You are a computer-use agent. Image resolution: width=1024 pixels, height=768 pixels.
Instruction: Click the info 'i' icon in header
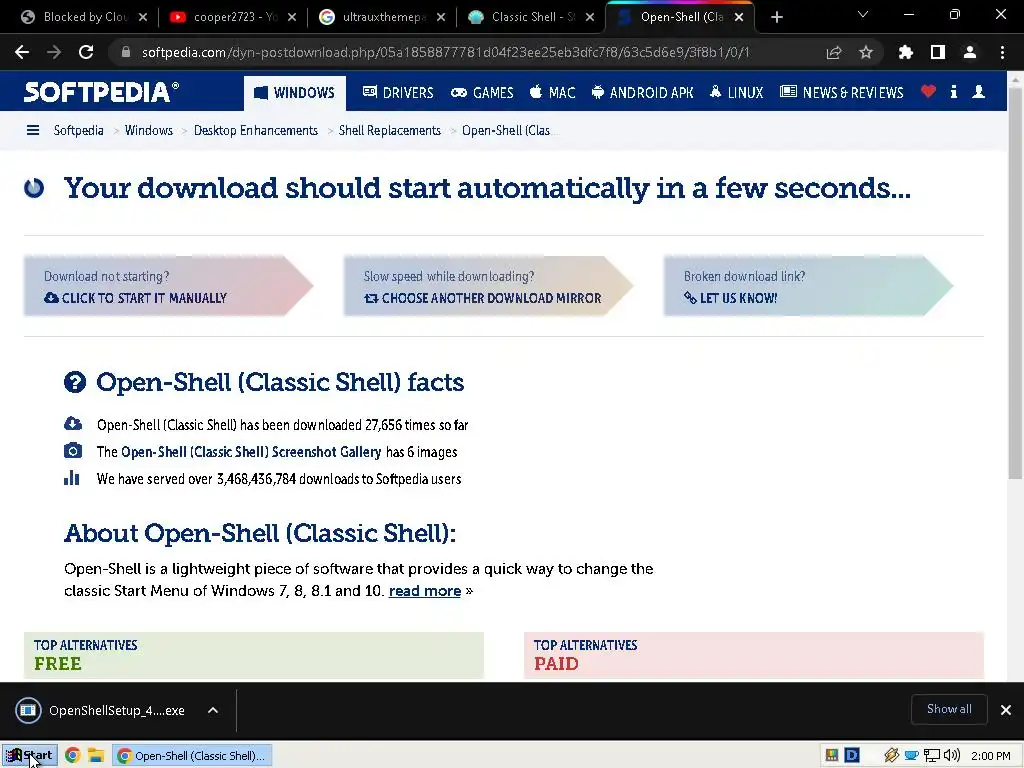pos(953,92)
